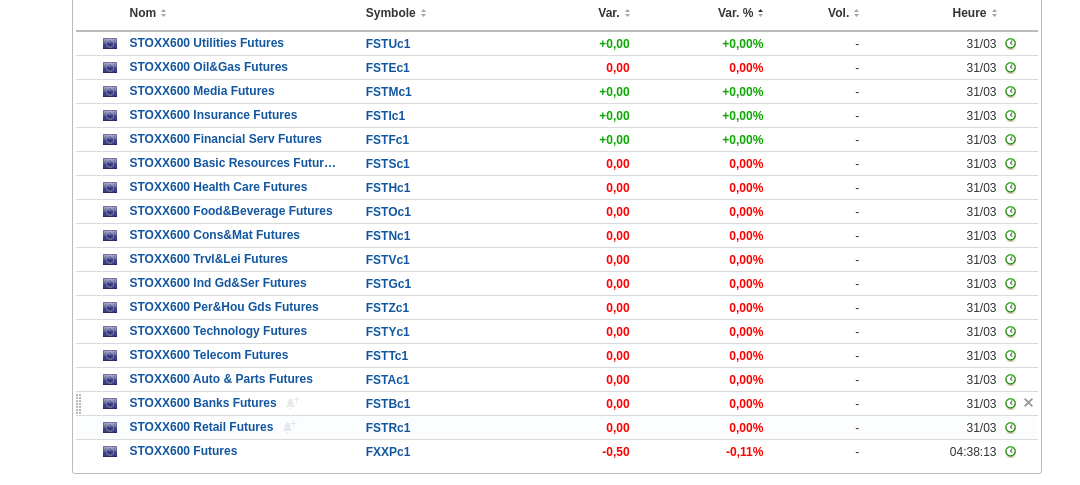Remove the STOXX600 Banks Futures row

click(x=1028, y=403)
